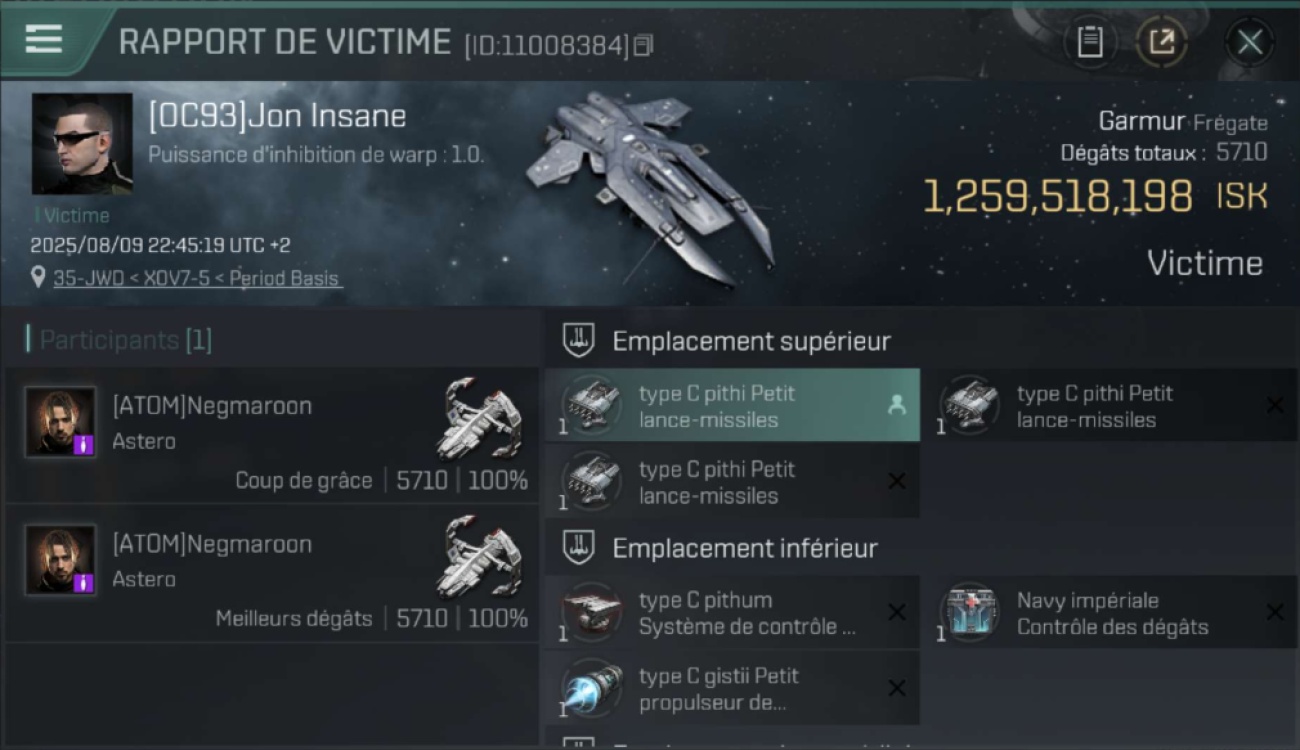1300x750 pixels.
Task: Select type C pithum Système de contrôle
Action: [732, 612]
